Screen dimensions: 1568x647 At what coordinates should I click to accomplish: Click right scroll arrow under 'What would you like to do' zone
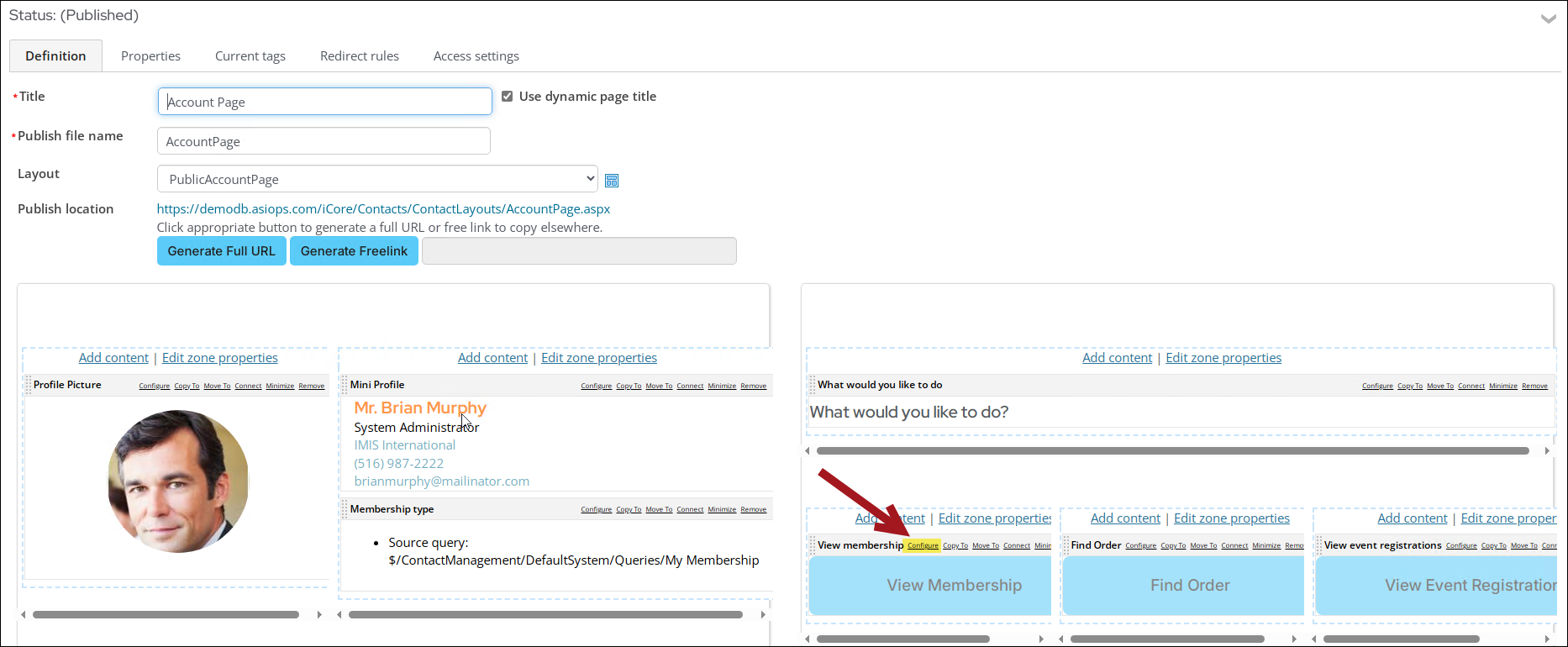[x=1547, y=451]
